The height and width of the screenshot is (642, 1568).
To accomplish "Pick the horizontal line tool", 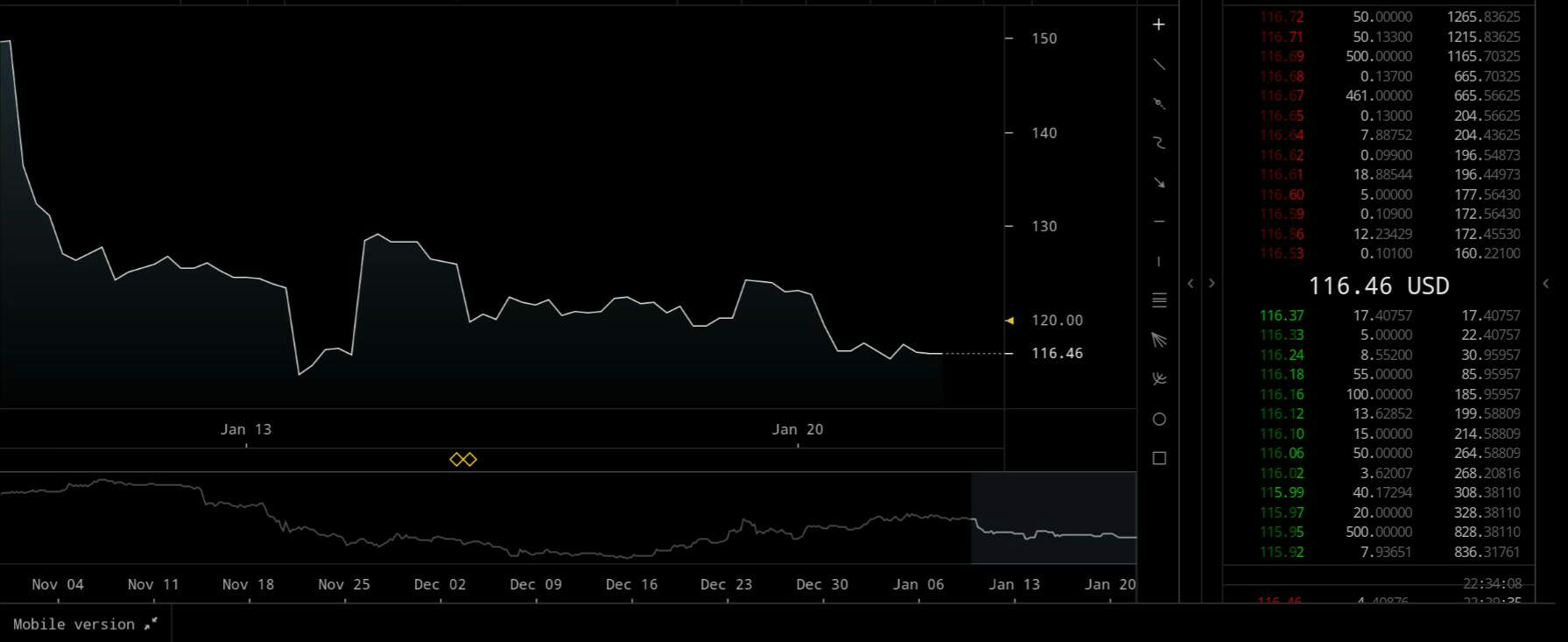I will point(1158,222).
